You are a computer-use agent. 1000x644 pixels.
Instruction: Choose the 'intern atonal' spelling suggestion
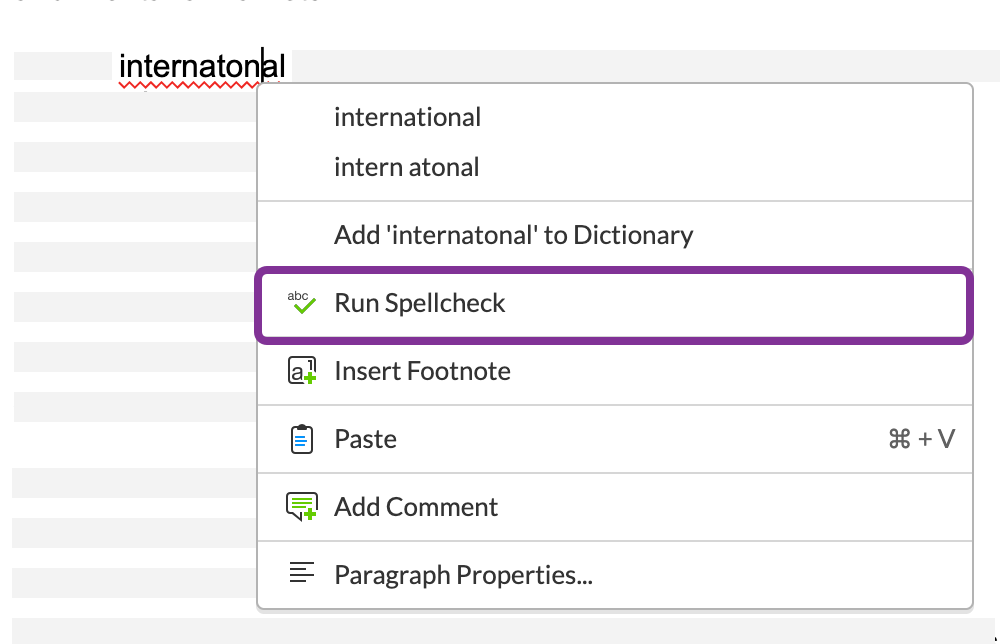point(615,167)
